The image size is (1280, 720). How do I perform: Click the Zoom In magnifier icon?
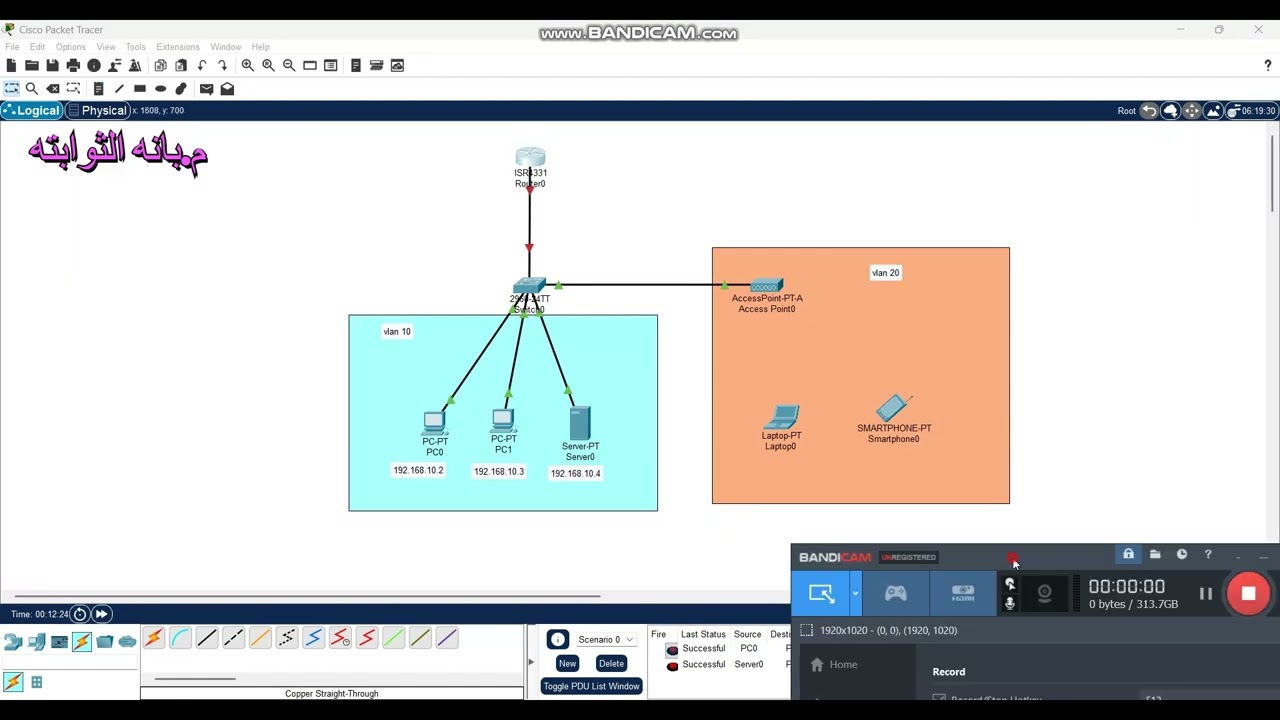pyautogui.click(x=247, y=65)
